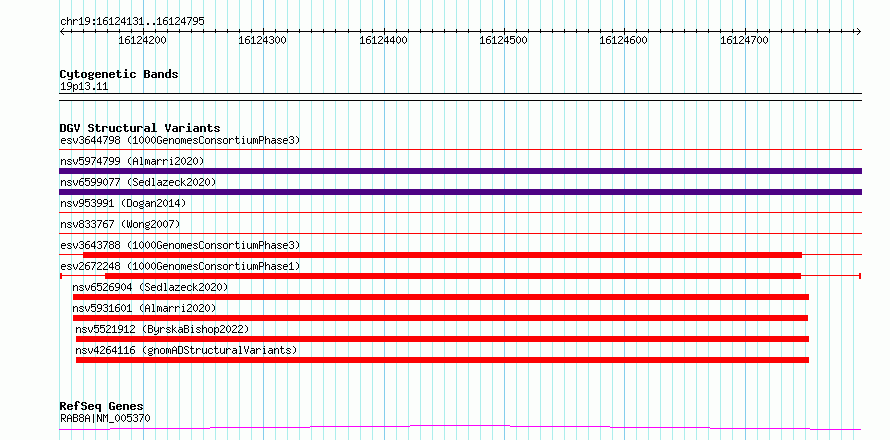Click the thin red line of nsv953991
This screenshot has width=890, height=440.
coord(460,213)
